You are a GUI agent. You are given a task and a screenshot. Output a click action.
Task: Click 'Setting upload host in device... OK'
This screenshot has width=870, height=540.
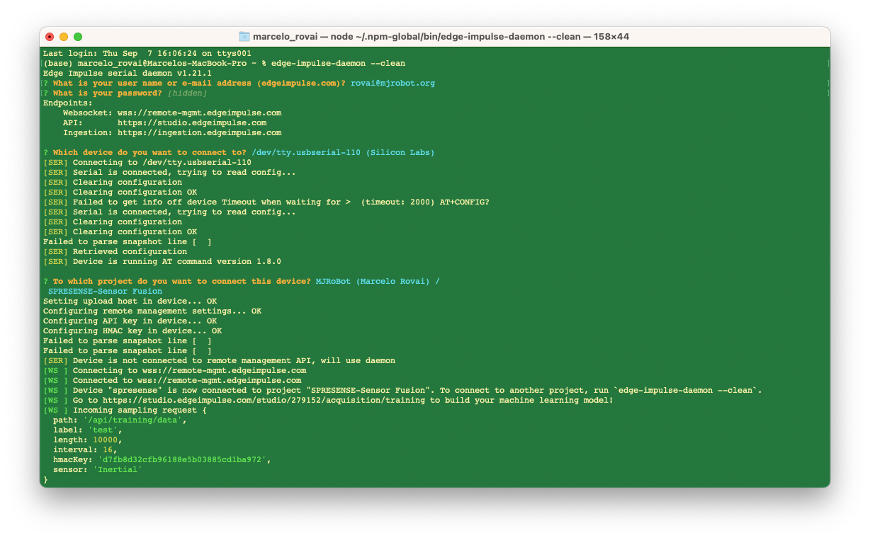[130, 301]
